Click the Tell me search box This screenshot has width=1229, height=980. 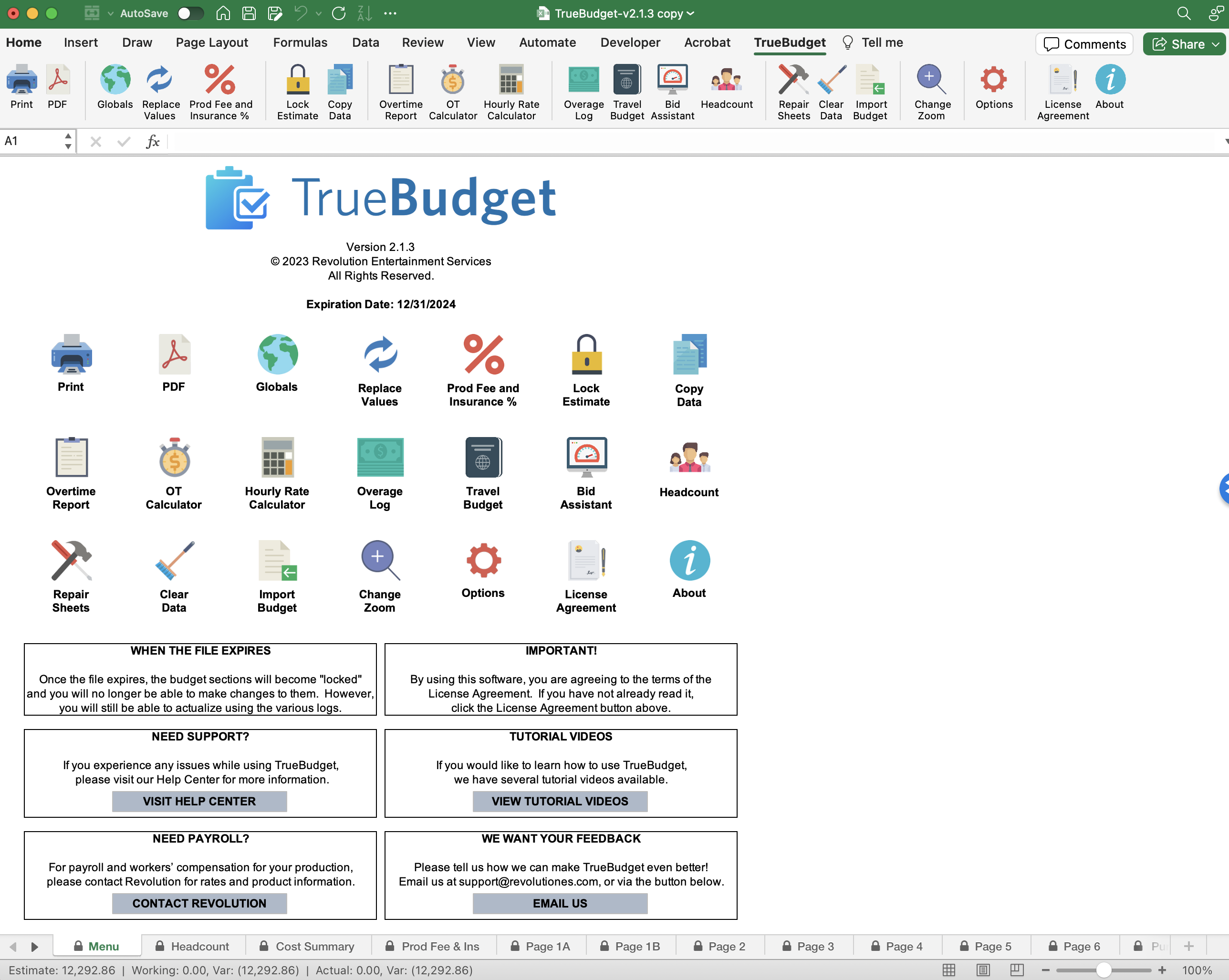(x=873, y=42)
